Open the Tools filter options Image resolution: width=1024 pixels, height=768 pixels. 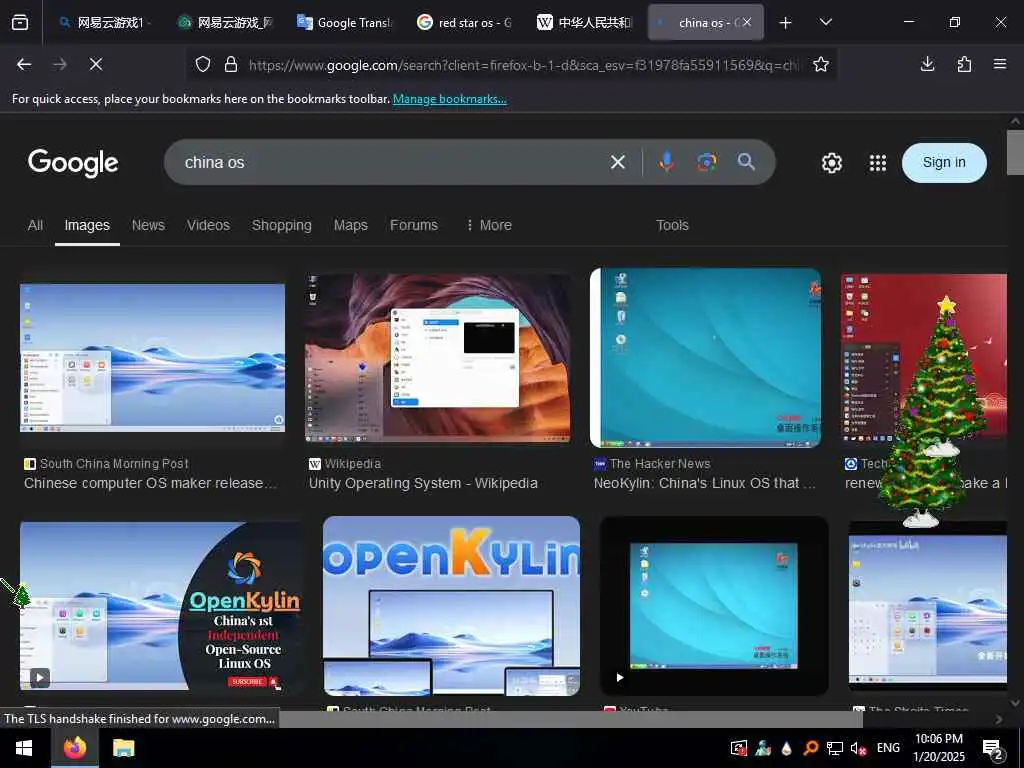672,225
